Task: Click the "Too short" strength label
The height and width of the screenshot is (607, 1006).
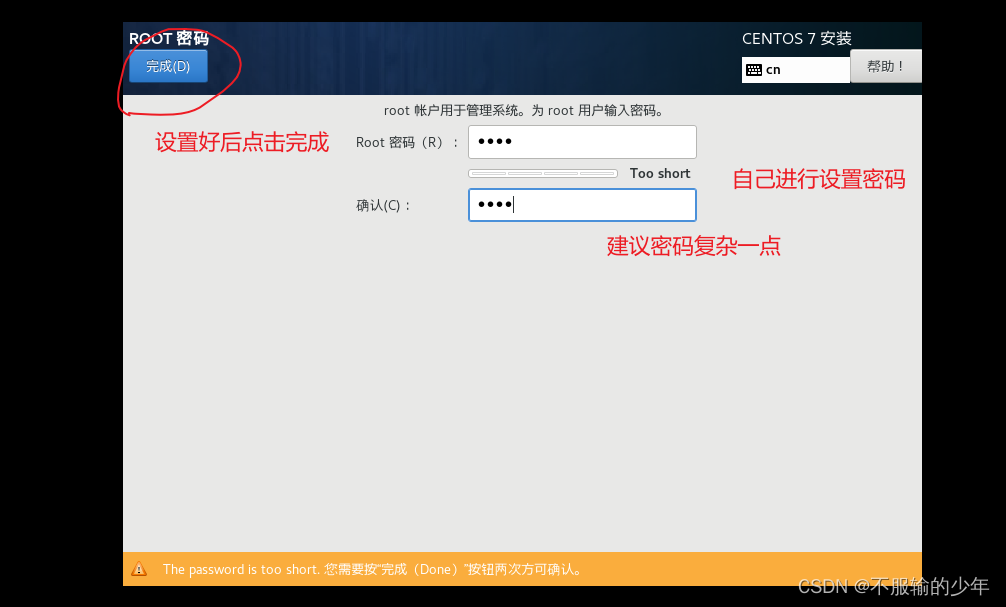Action: (x=660, y=173)
